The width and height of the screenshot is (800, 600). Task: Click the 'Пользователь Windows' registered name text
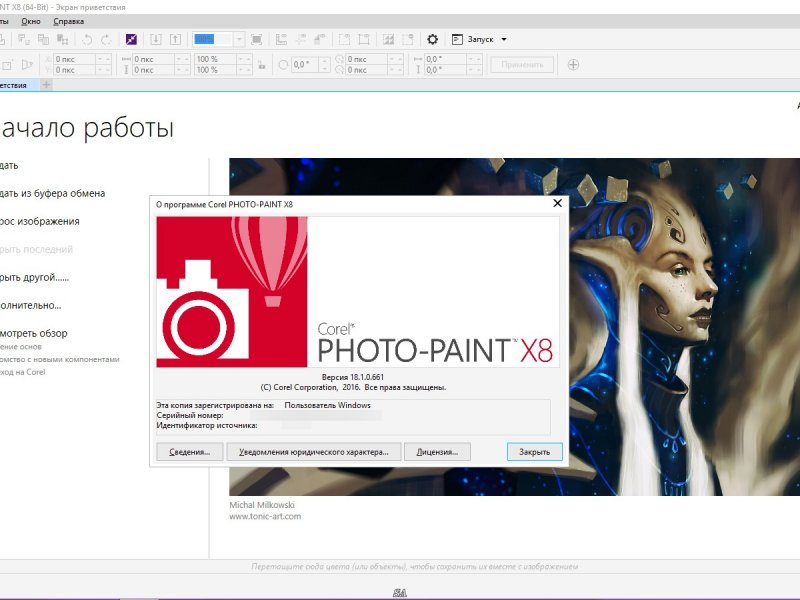point(328,405)
